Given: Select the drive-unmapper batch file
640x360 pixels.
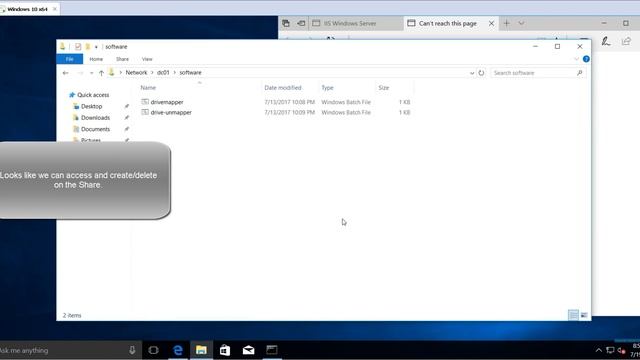Looking at the screenshot, I should (x=171, y=112).
